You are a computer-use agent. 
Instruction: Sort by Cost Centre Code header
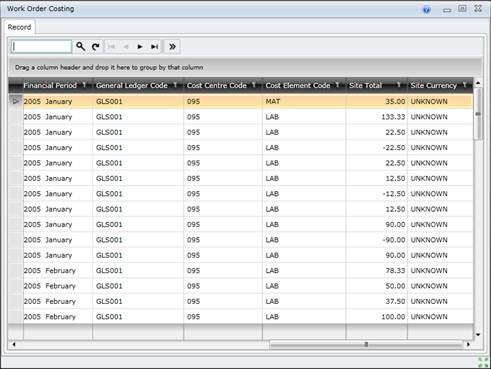pyautogui.click(x=217, y=85)
